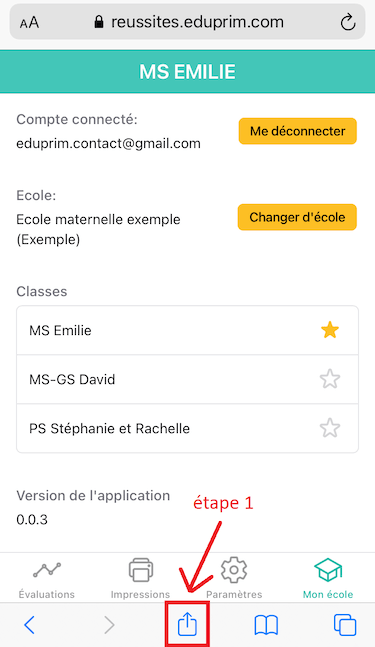Tap the Safari share icon
The height and width of the screenshot is (647, 375).
pos(187,624)
